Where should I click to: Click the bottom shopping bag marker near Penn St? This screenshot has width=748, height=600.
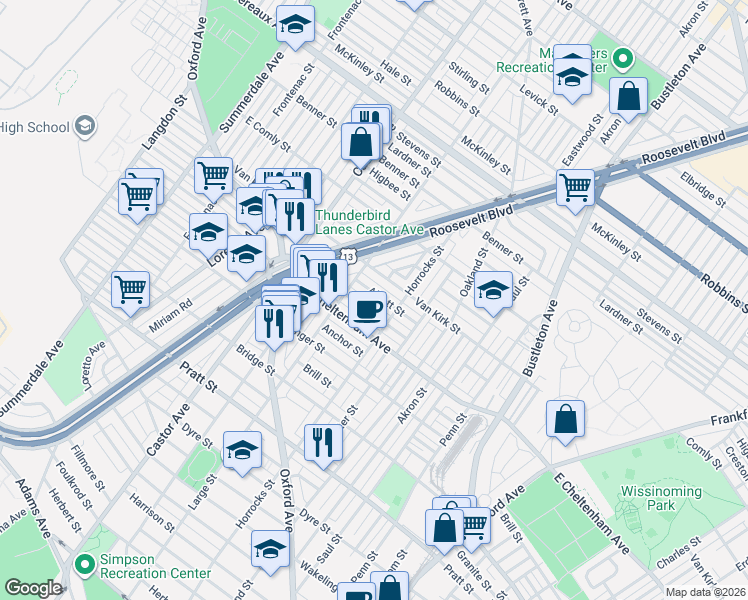click(x=390, y=586)
